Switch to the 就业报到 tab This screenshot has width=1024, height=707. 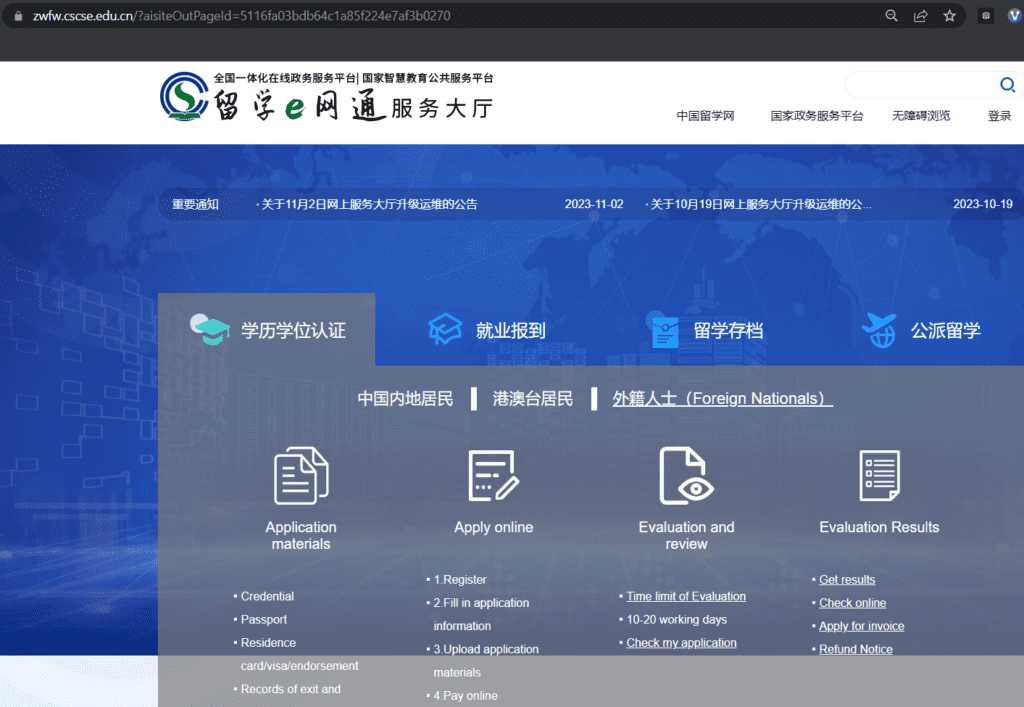tap(487, 330)
